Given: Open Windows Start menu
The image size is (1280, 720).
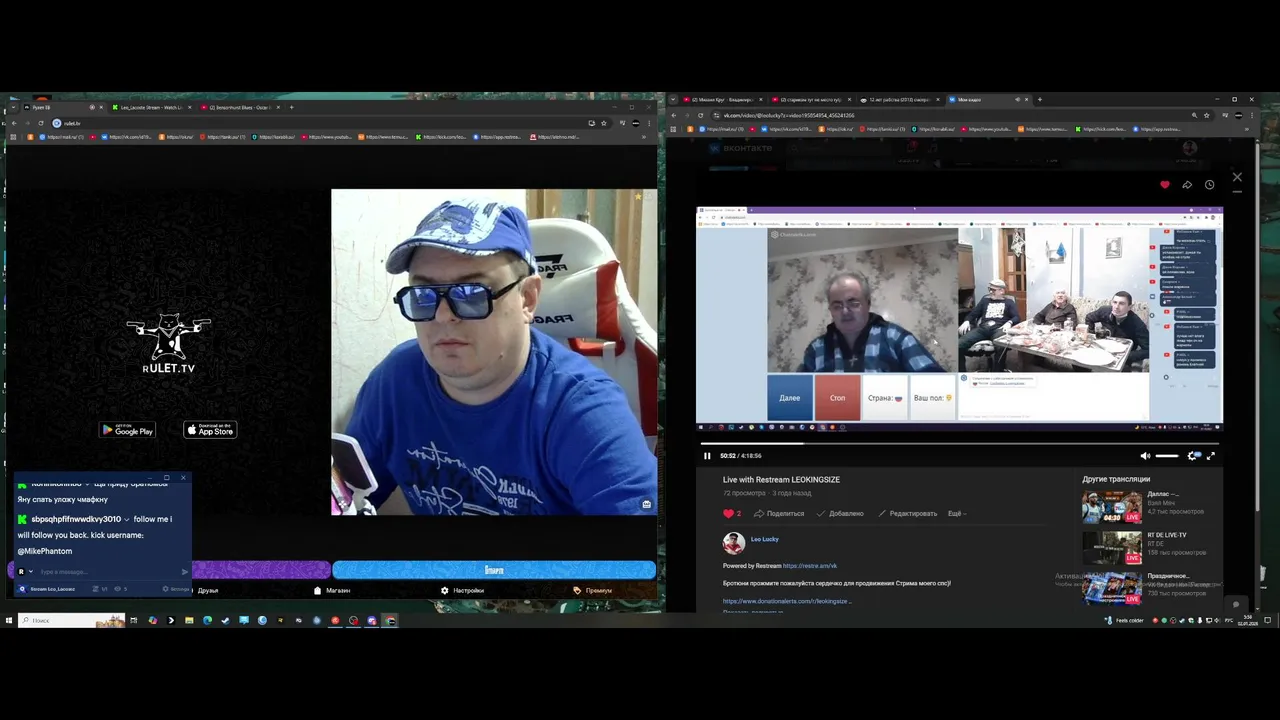Looking at the screenshot, I should (x=9, y=620).
